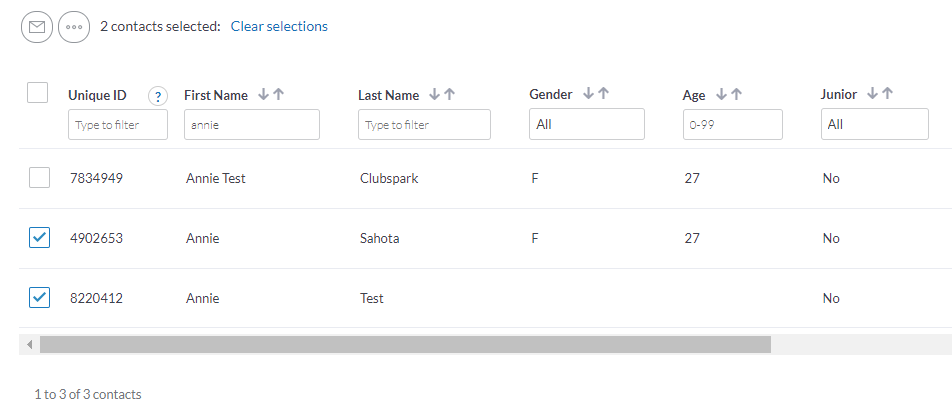952x412 pixels.
Task: Sort Gender ascending arrow
Action: [x=603, y=93]
